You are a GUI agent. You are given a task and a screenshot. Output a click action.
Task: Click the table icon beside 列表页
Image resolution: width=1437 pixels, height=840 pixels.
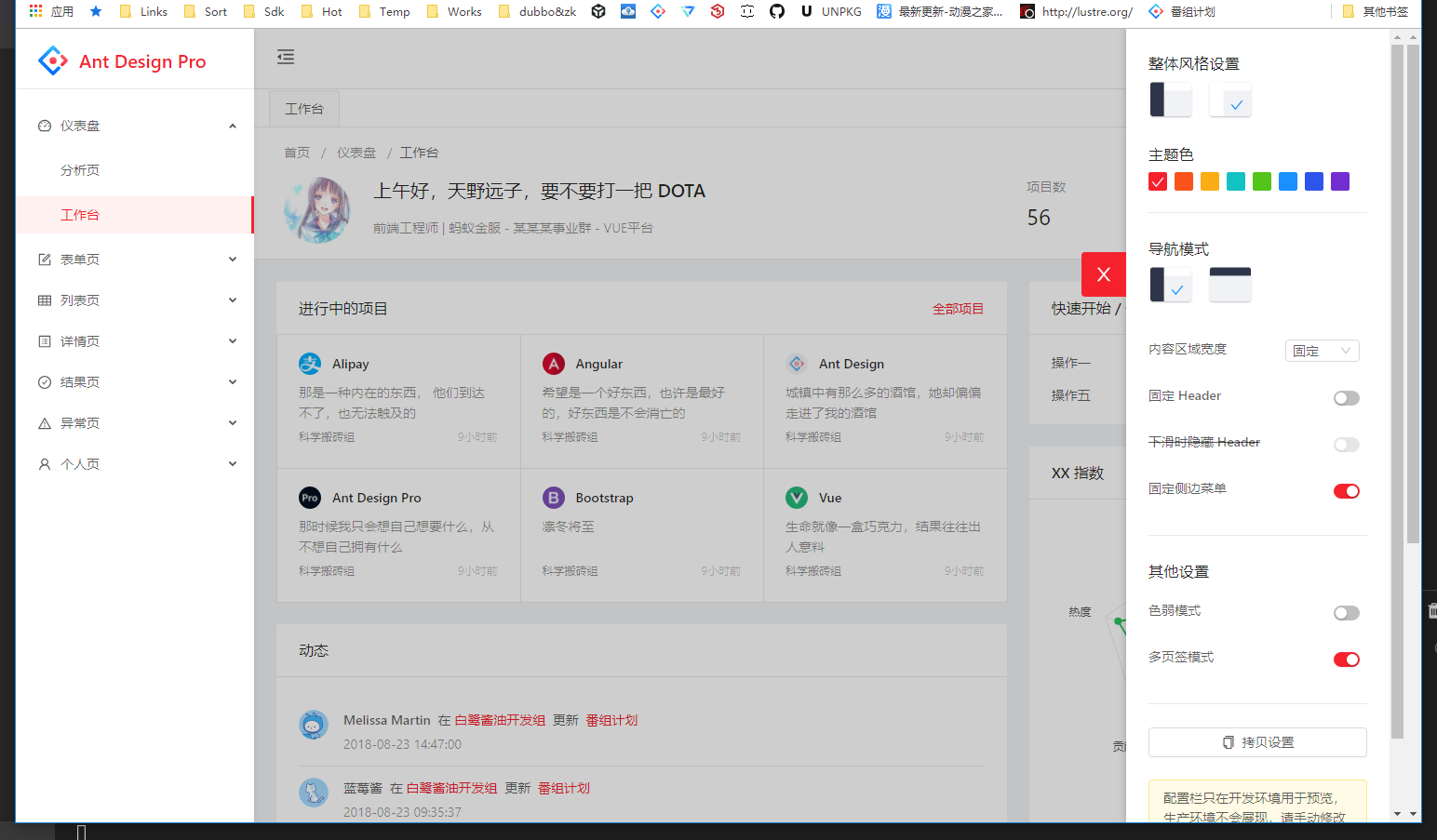[44, 300]
